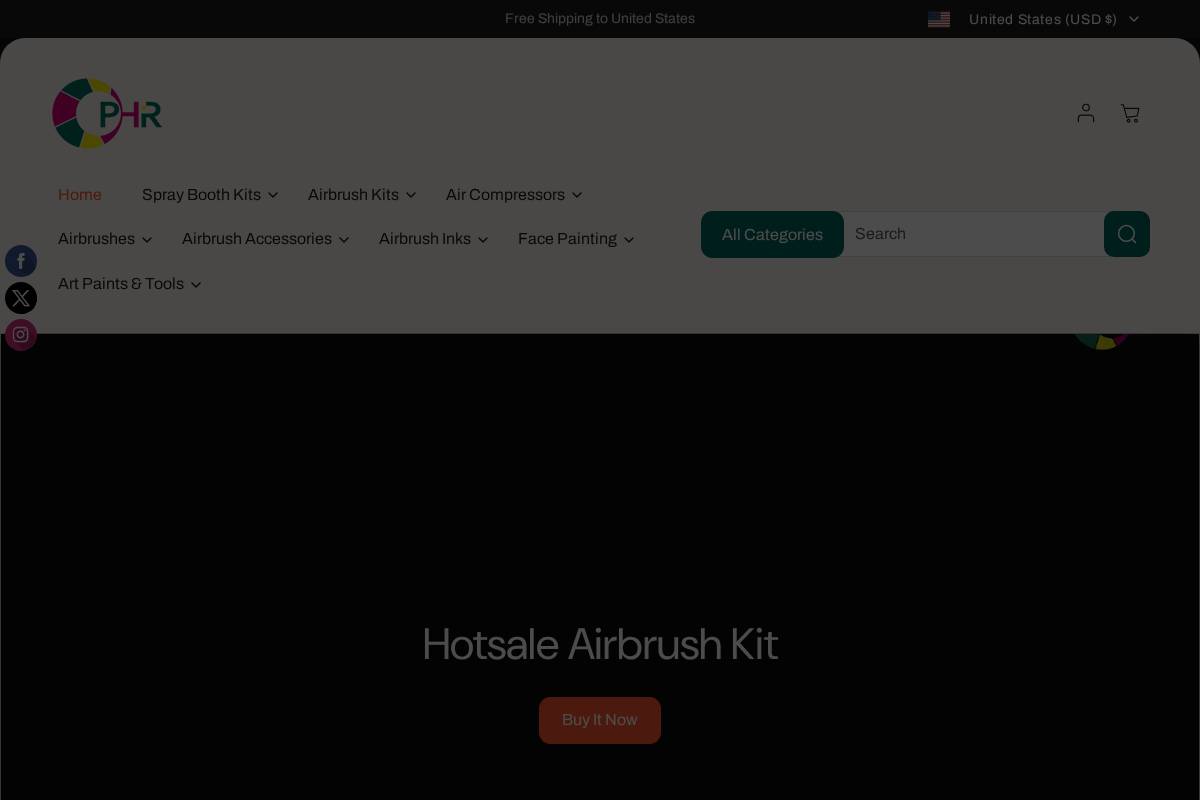Viewport: 1200px width, 800px height.
Task: Click the All Categories button
Action: pyautogui.click(x=772, y=234)
